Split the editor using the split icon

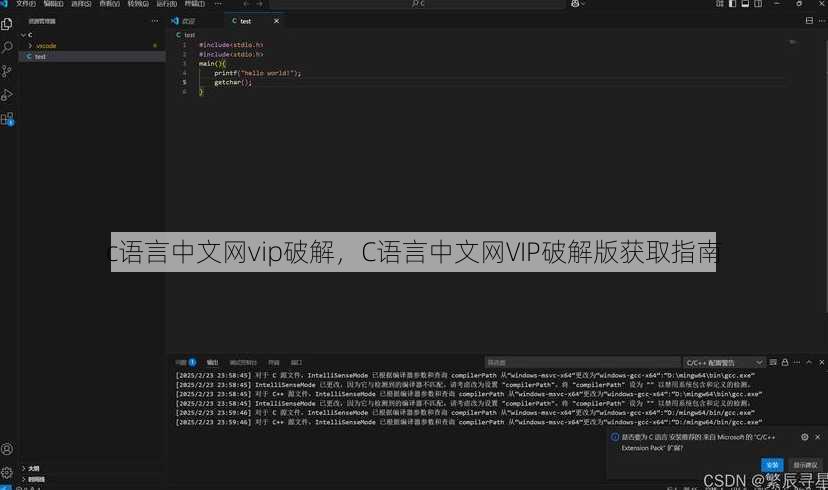coord(809,21)
